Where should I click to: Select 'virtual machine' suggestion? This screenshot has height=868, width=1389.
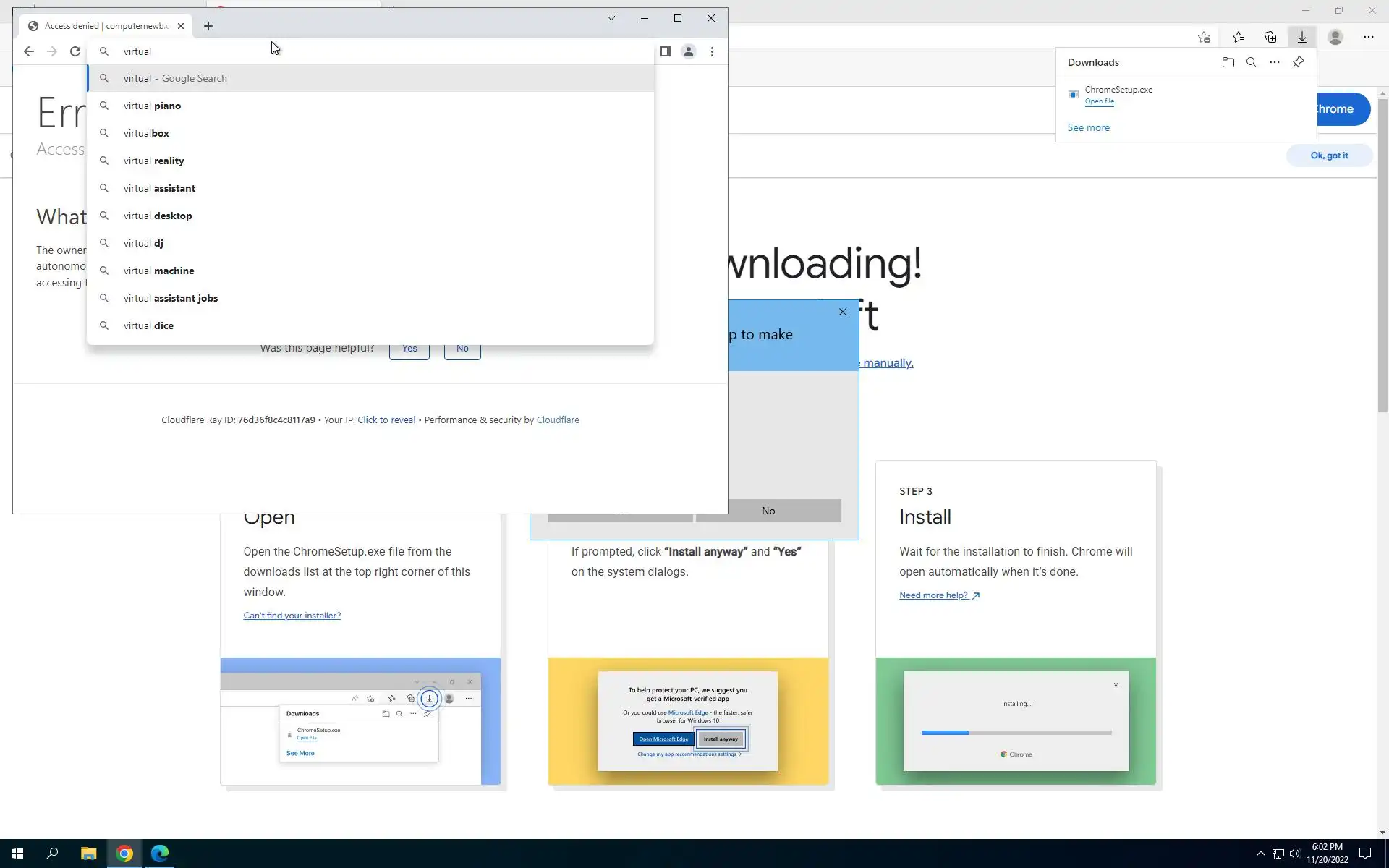tap(158, 271)
